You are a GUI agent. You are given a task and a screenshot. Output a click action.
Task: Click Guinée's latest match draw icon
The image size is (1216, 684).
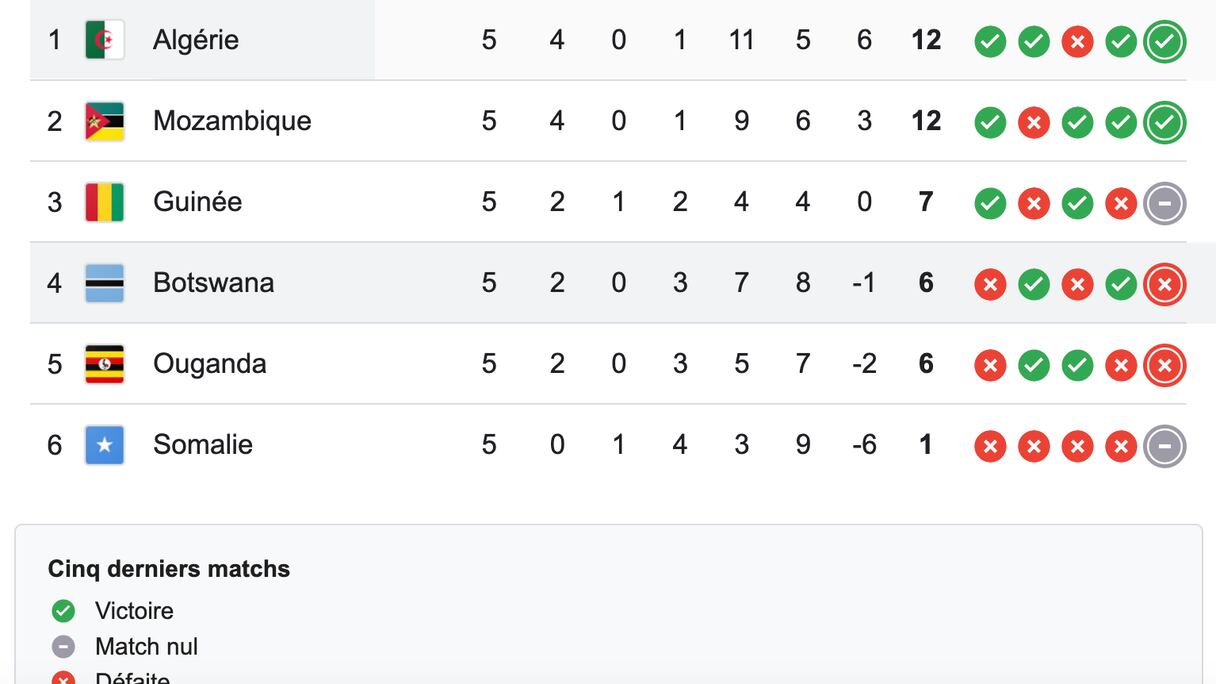pos(1164,203)
